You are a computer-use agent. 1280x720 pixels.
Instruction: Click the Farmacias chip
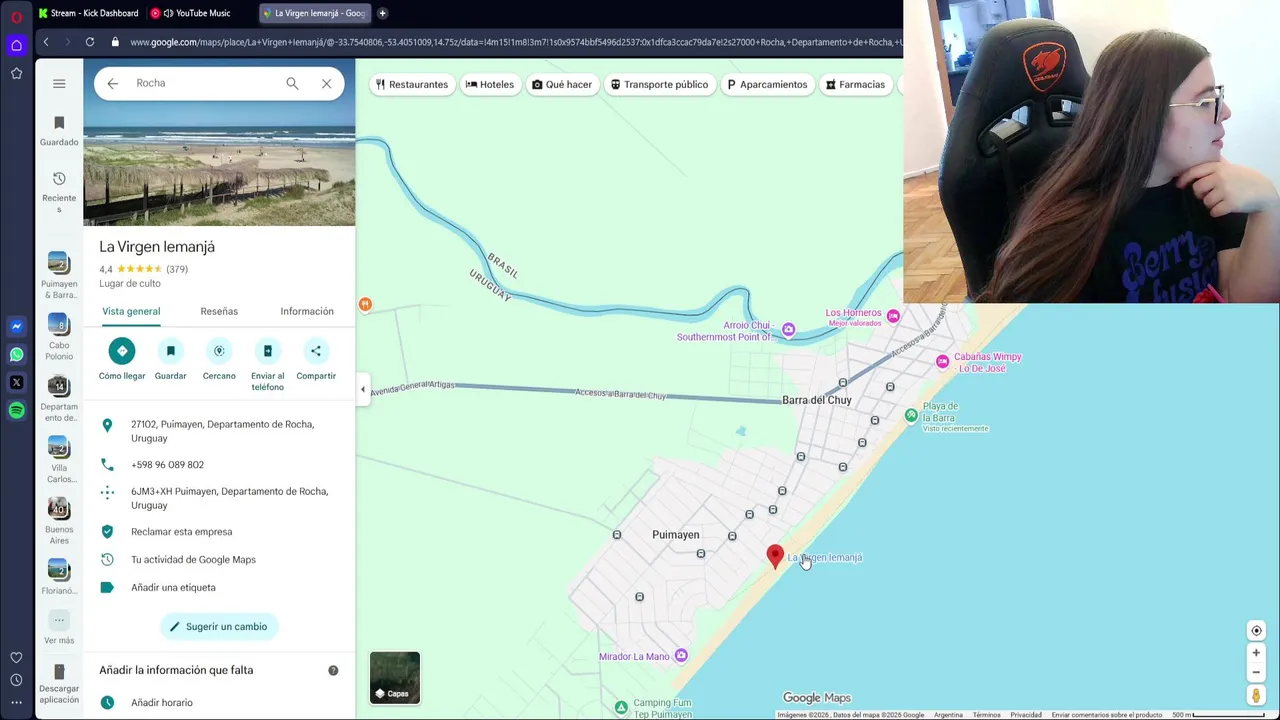tap(855, 84)
